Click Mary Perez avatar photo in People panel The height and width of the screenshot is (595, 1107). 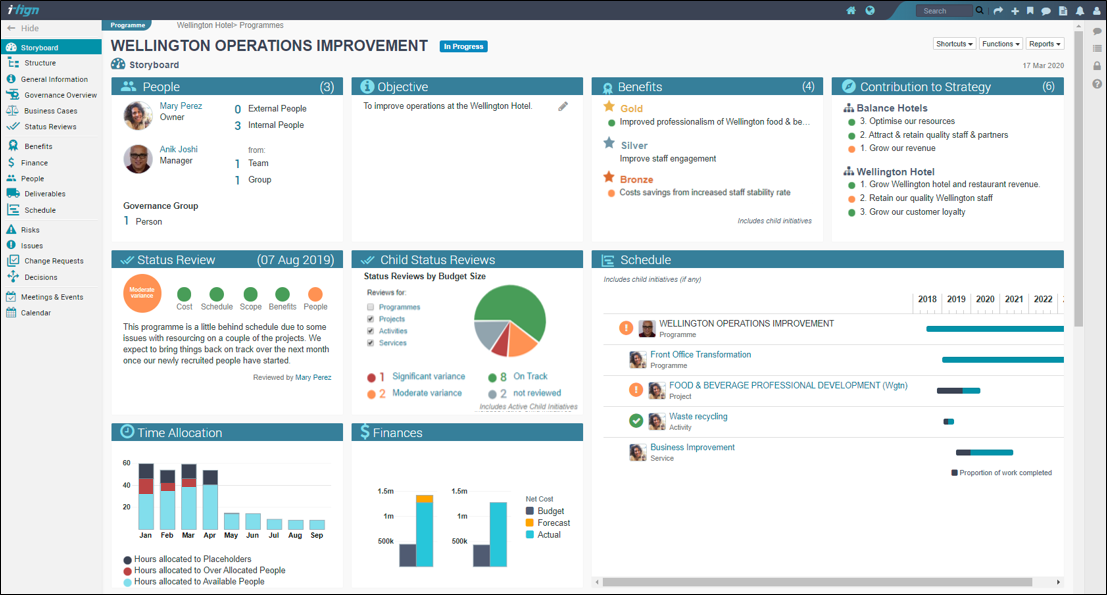[x=138, y=116]
